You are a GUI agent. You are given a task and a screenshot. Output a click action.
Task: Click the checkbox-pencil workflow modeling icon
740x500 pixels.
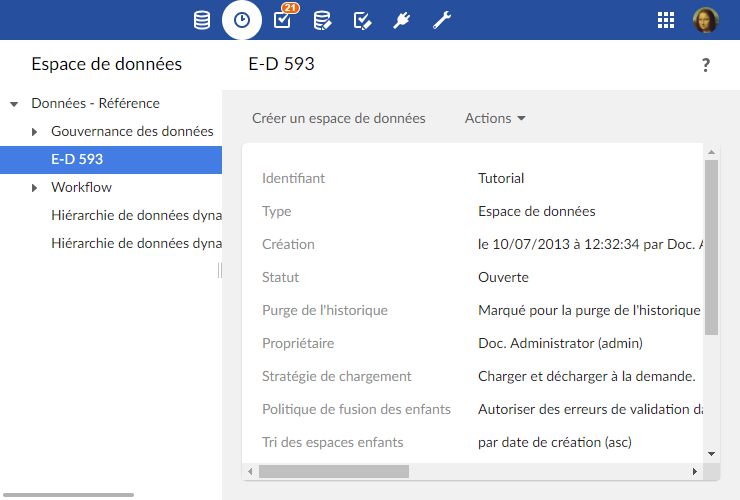pos(362,20)
